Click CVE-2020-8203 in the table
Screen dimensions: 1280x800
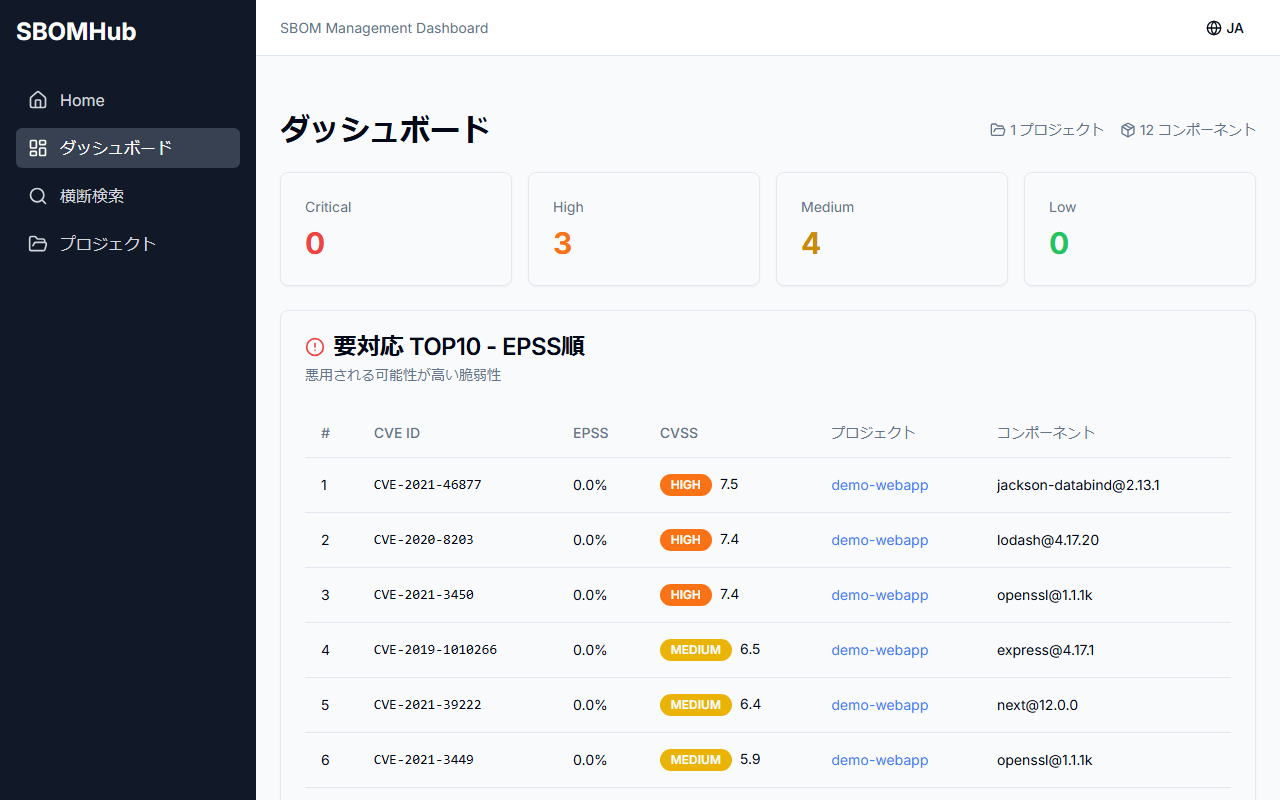(x=424, y=540)
